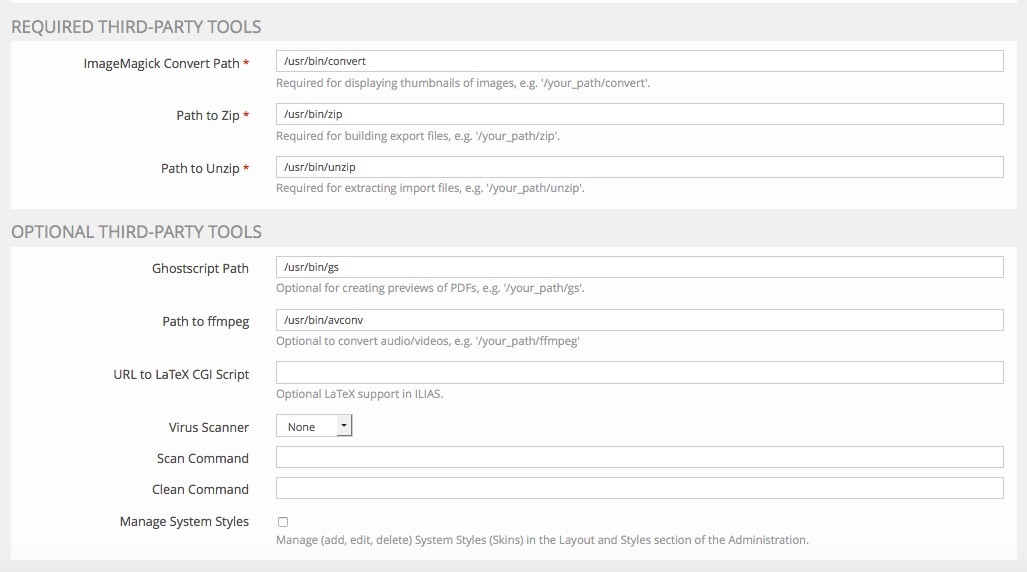Click the Required Third-Party Tools heading
Screen dimensions: 1027x572
tap(136, 27)
